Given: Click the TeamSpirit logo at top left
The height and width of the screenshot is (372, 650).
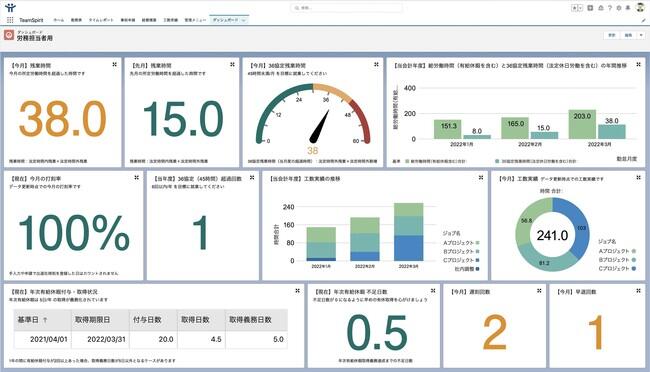Looking at the screenshot, I should (x=10, y=7).
